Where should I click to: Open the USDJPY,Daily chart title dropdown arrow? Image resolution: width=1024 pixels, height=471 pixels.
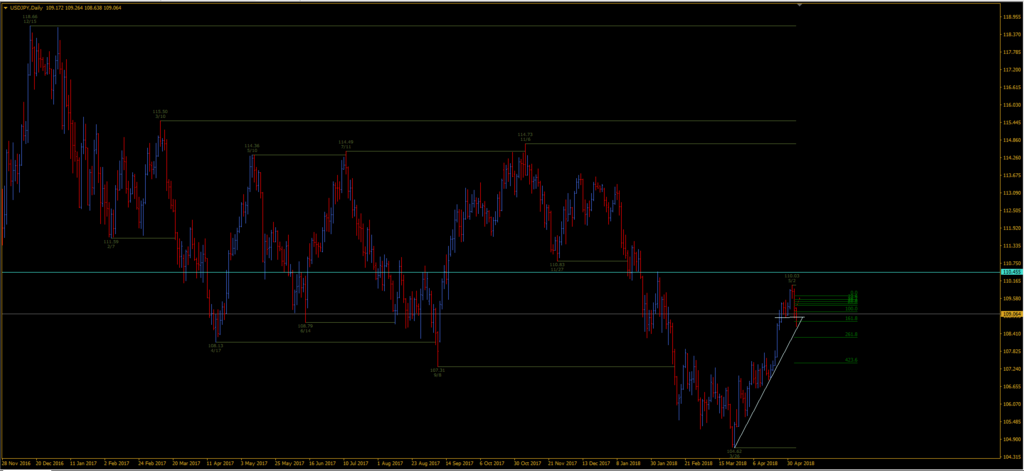[x=6, y=7]
